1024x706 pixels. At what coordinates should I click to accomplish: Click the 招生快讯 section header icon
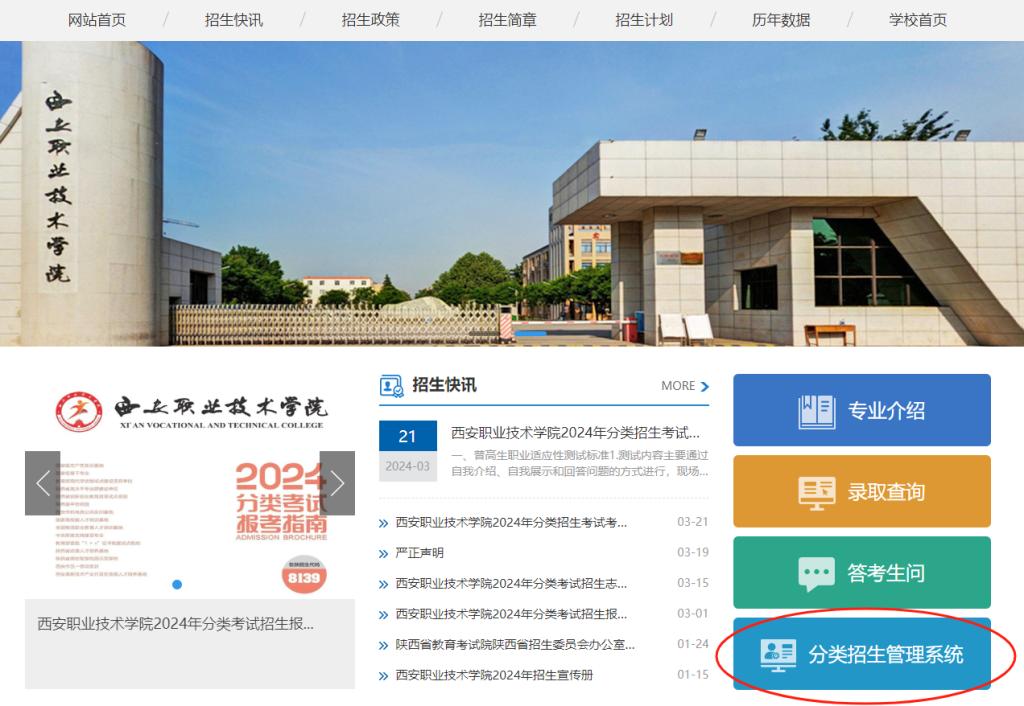click(x=391, y=386)
